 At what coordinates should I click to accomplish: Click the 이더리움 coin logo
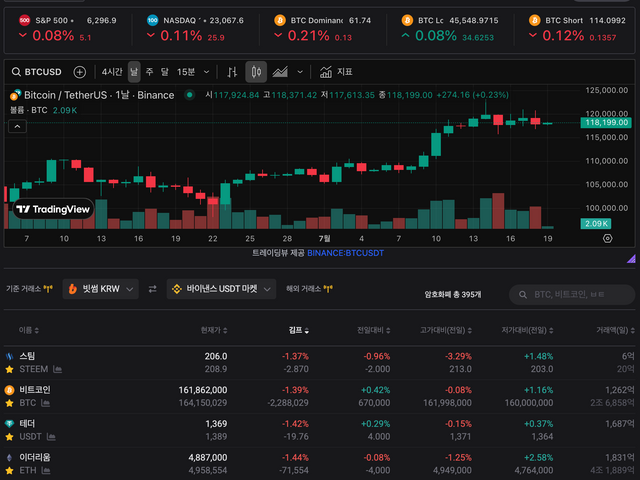coord(9,458)
